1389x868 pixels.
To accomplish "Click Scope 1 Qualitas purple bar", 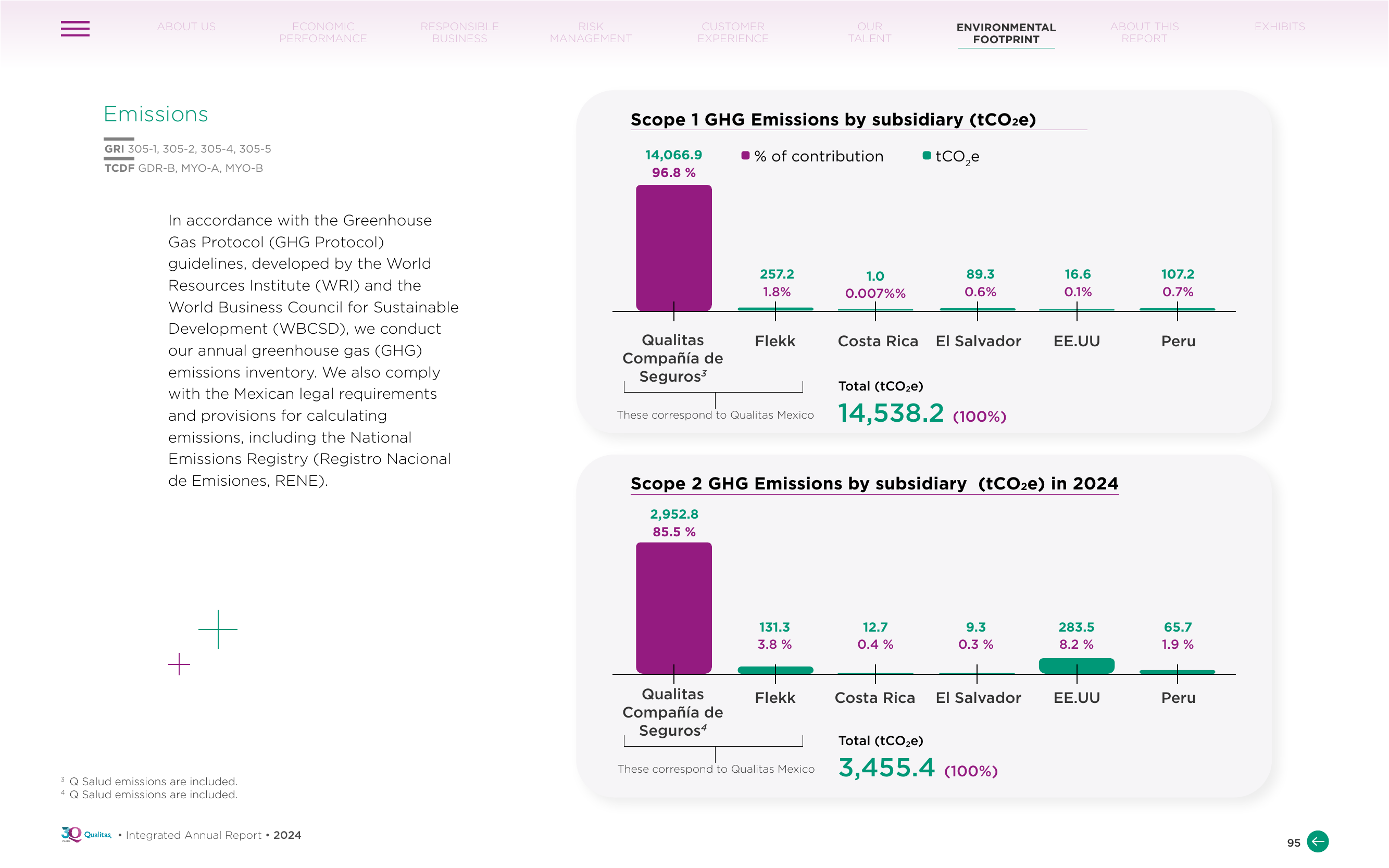I will point(673,248).
